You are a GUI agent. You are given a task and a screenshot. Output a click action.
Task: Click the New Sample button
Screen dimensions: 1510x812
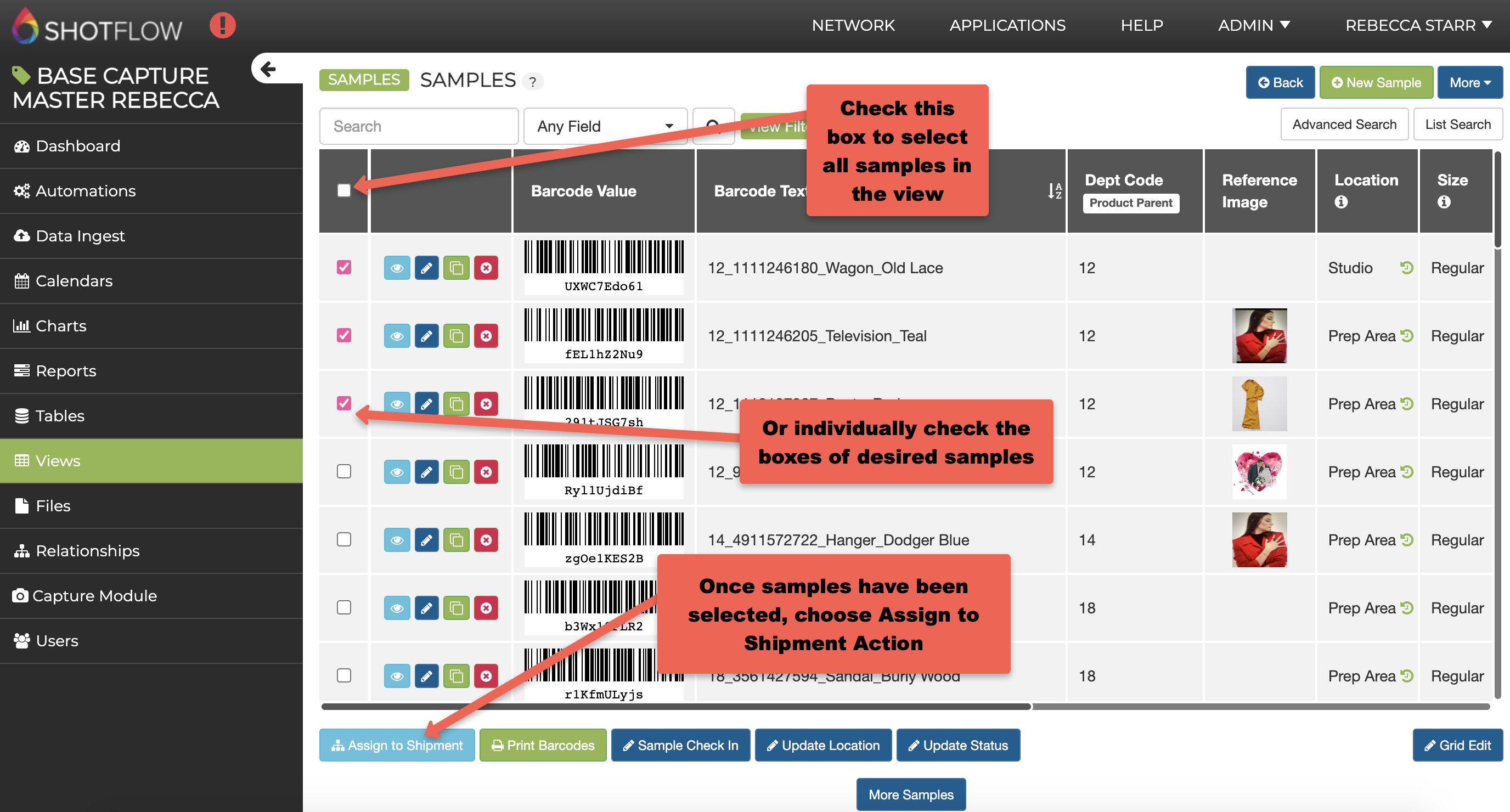(x=1375, y=83)
